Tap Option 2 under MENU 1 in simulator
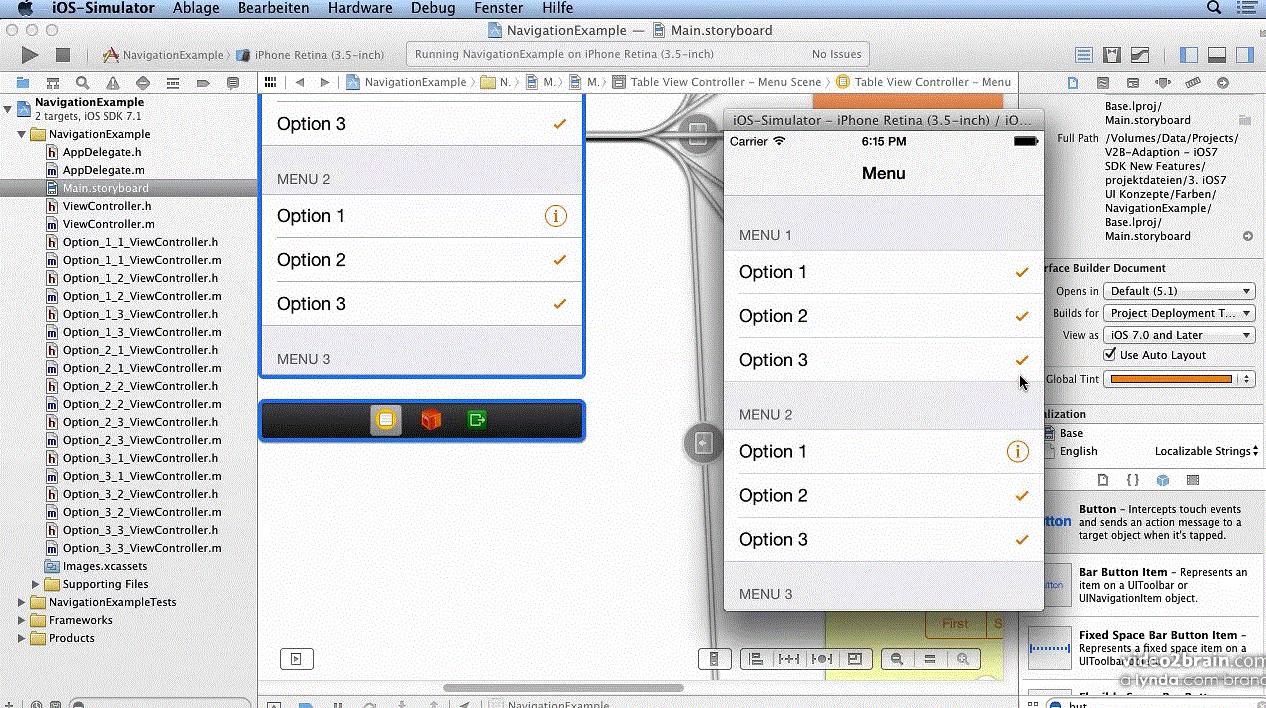The height and width of the screenshot is (708, 1266). point(883,316)
